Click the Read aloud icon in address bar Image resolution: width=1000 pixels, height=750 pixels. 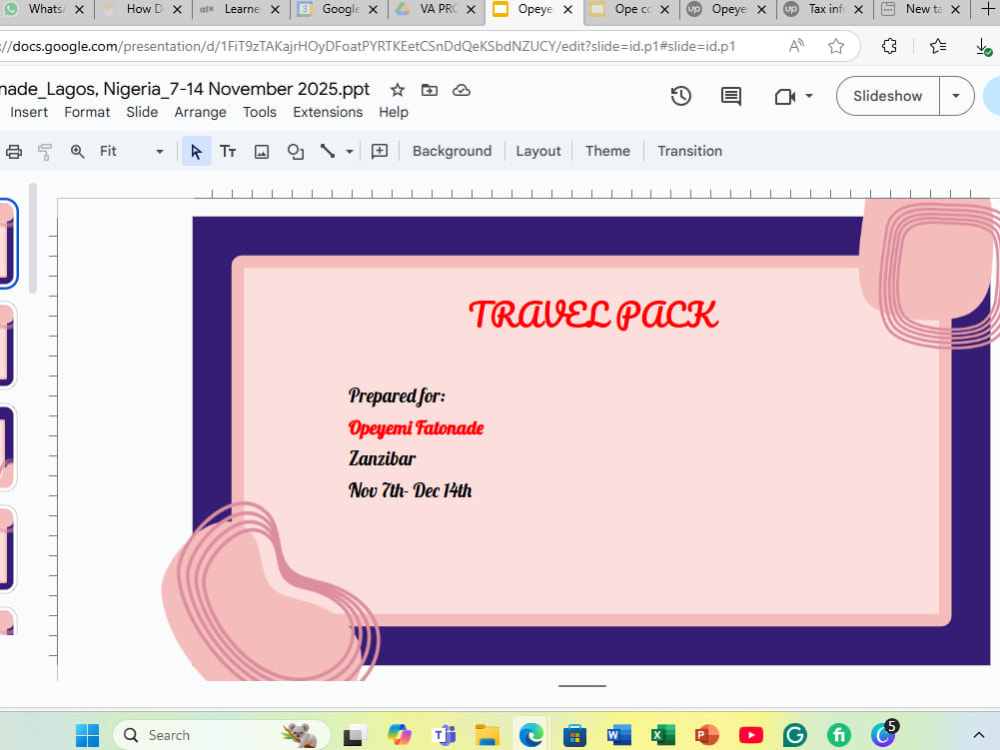click(797, 46)
